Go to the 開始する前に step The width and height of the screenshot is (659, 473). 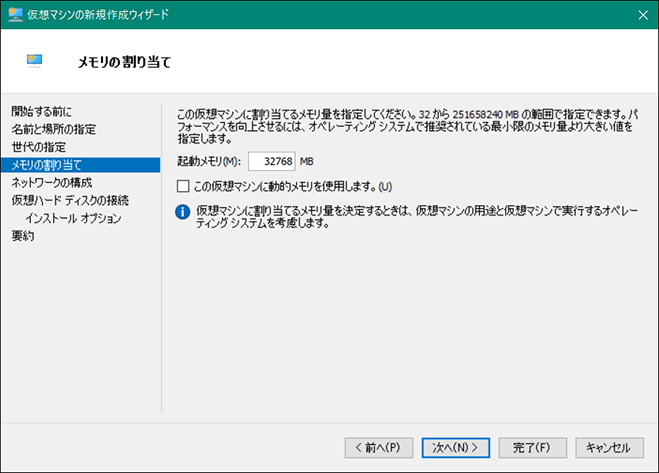point(41,111)
